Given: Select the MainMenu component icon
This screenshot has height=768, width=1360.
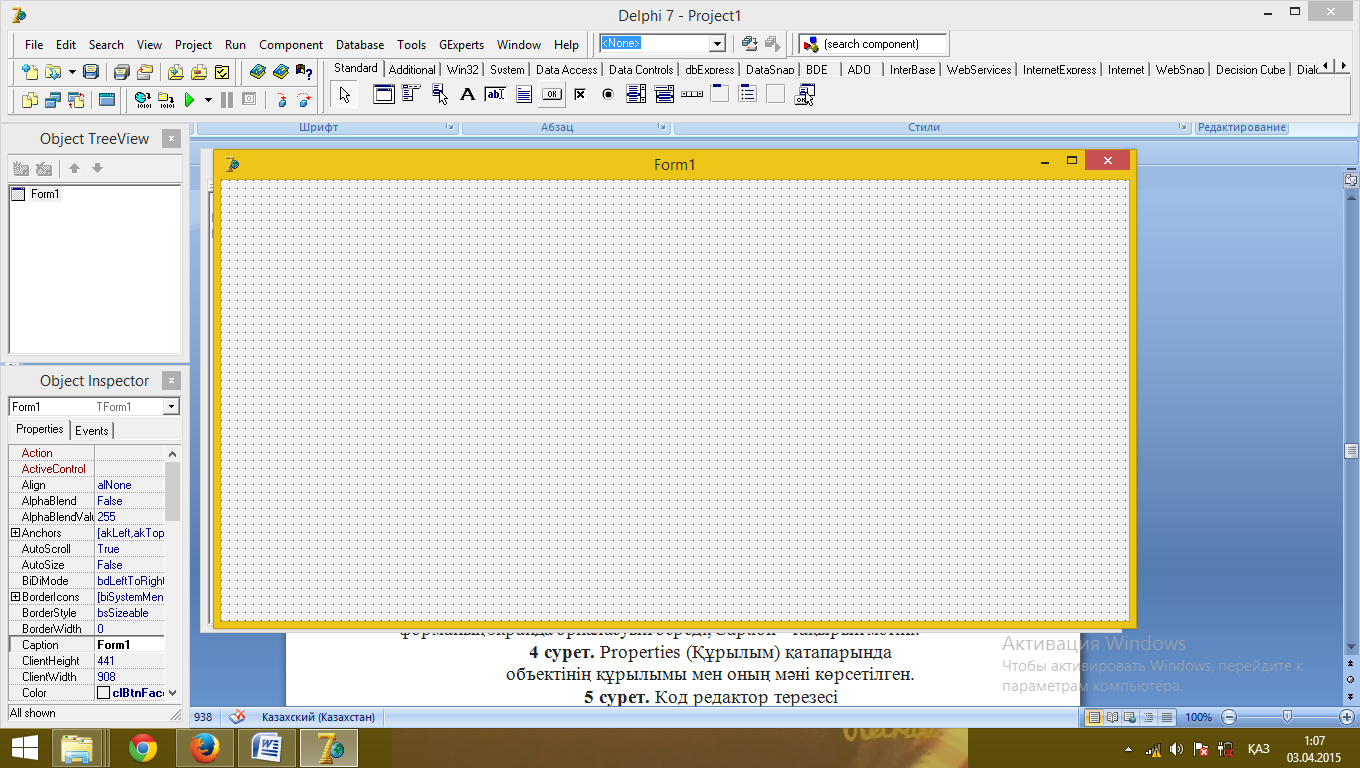Looking at the screenshot, I should pyautogui.click(x=411, y=95).
